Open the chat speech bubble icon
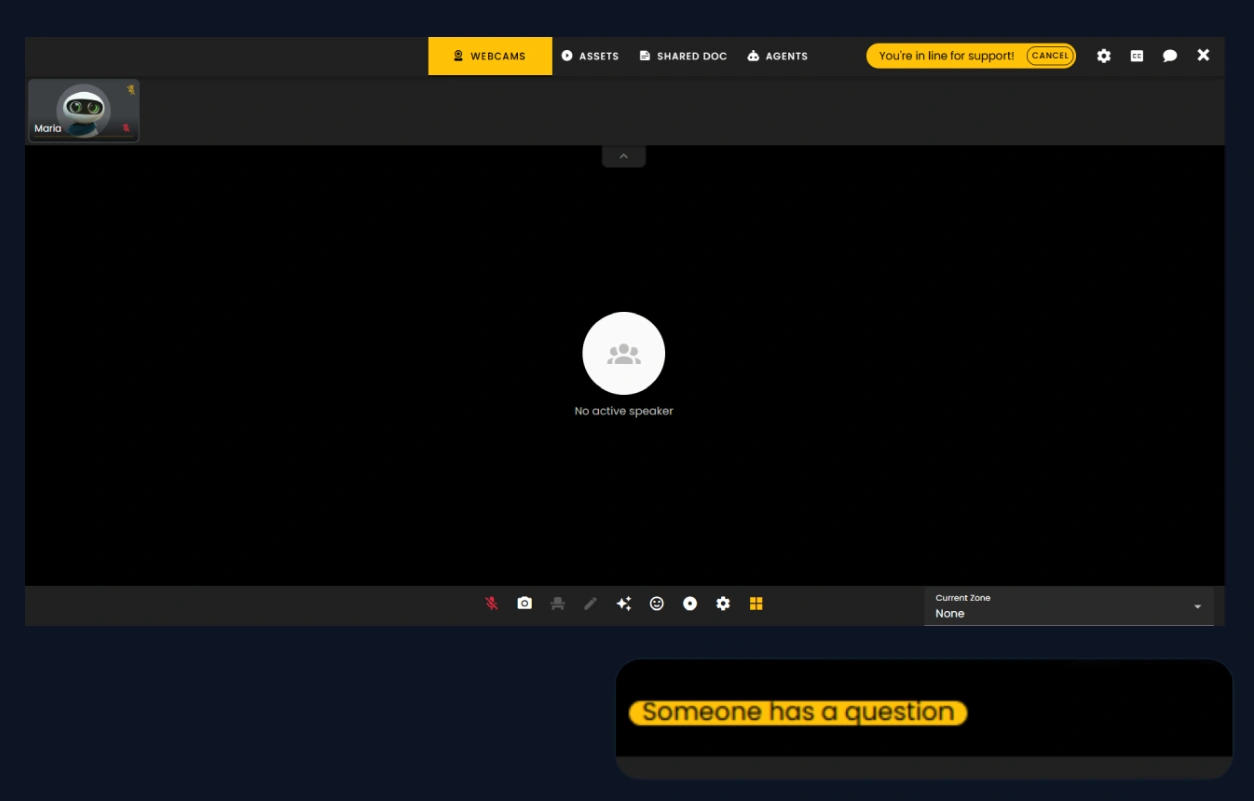The width and height of the screenshot is (1254, 801). (1170, 56)
